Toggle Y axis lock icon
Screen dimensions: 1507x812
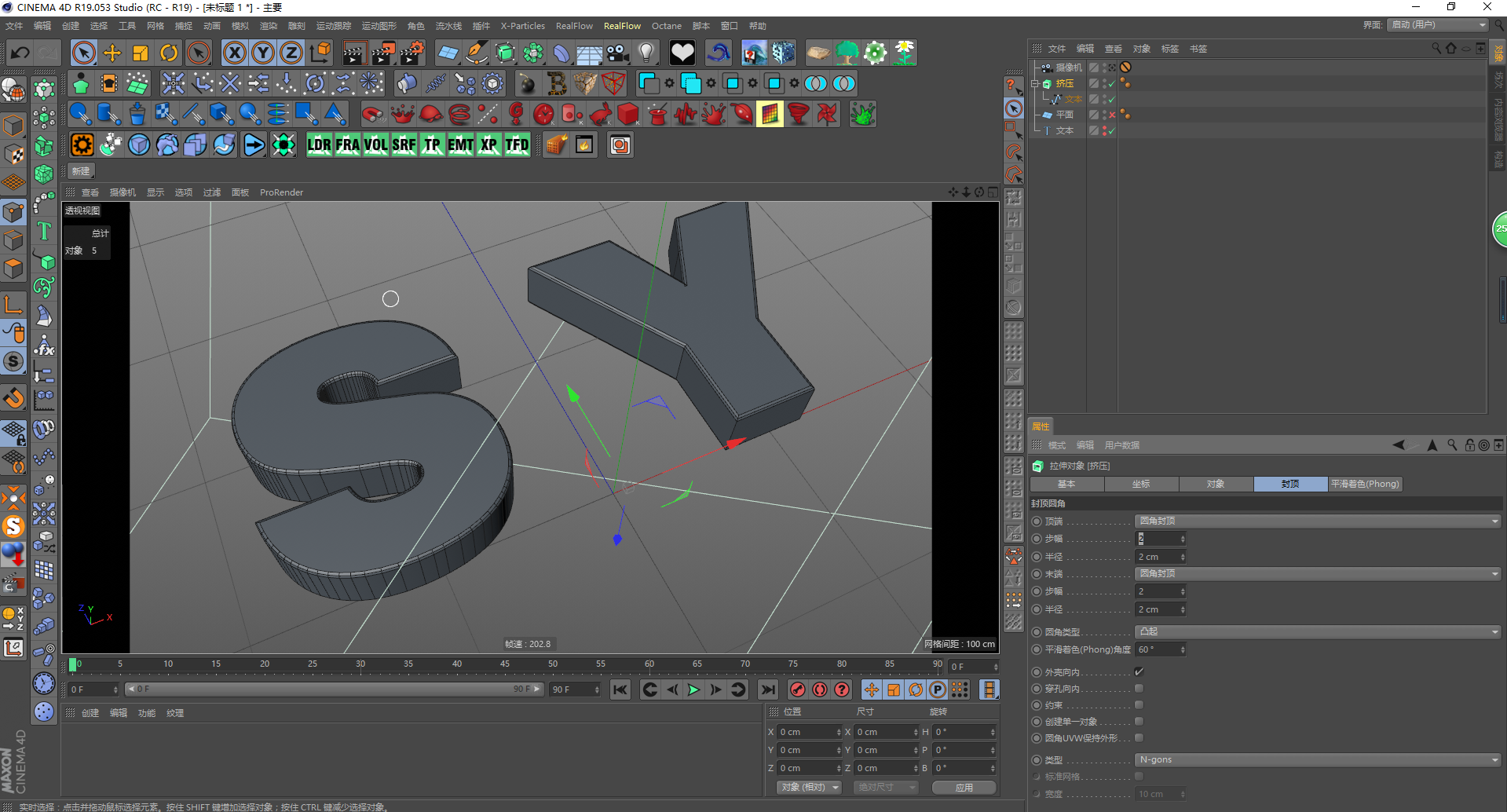click(263, 53)
